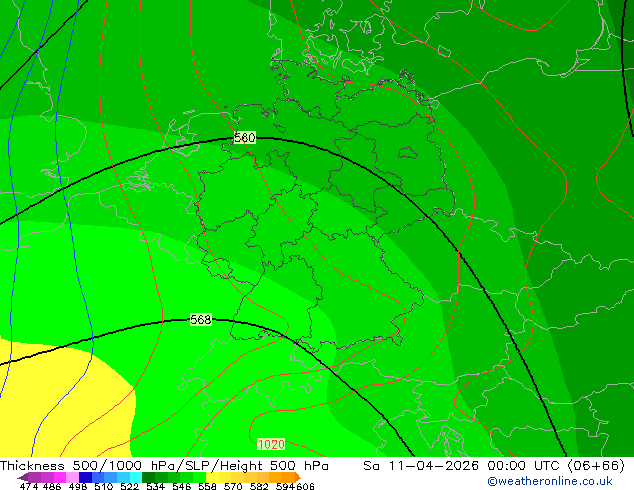The height and width of the screenshot is (490, 634).
Task: Click the legend value 570
Action: click(233, 486)
